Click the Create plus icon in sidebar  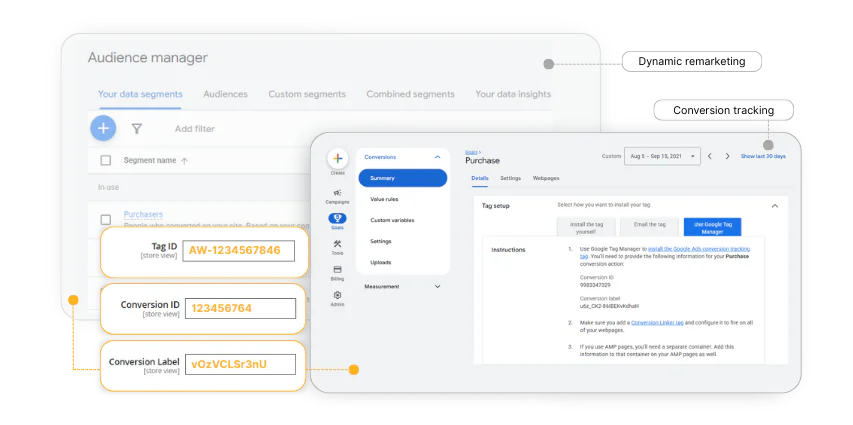point(337,158)
